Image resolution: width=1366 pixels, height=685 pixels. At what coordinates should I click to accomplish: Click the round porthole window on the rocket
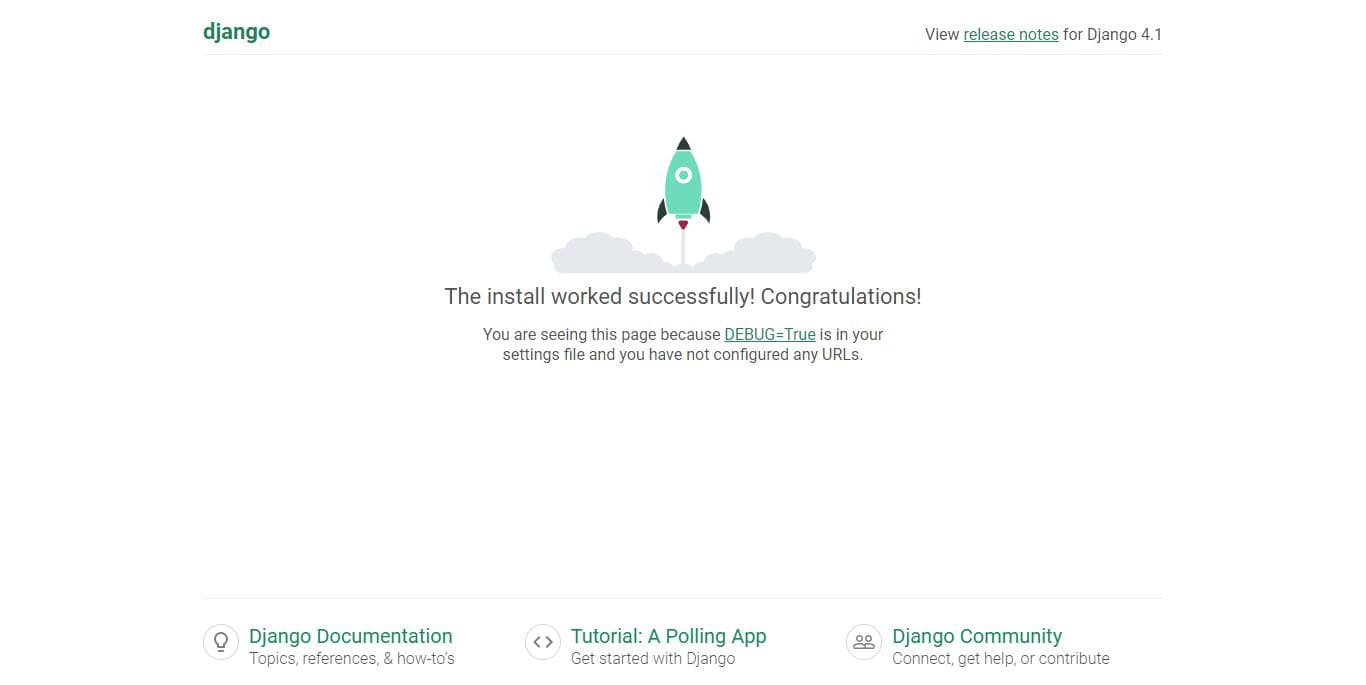tap(683, 175)
